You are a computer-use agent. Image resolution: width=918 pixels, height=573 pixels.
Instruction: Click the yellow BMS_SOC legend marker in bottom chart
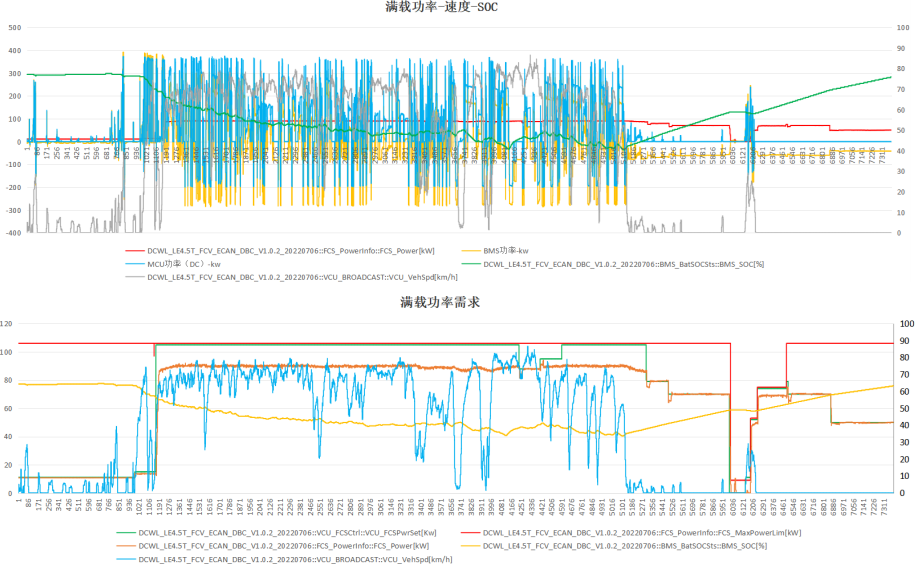pyautogui.click(x=470, y=546)
